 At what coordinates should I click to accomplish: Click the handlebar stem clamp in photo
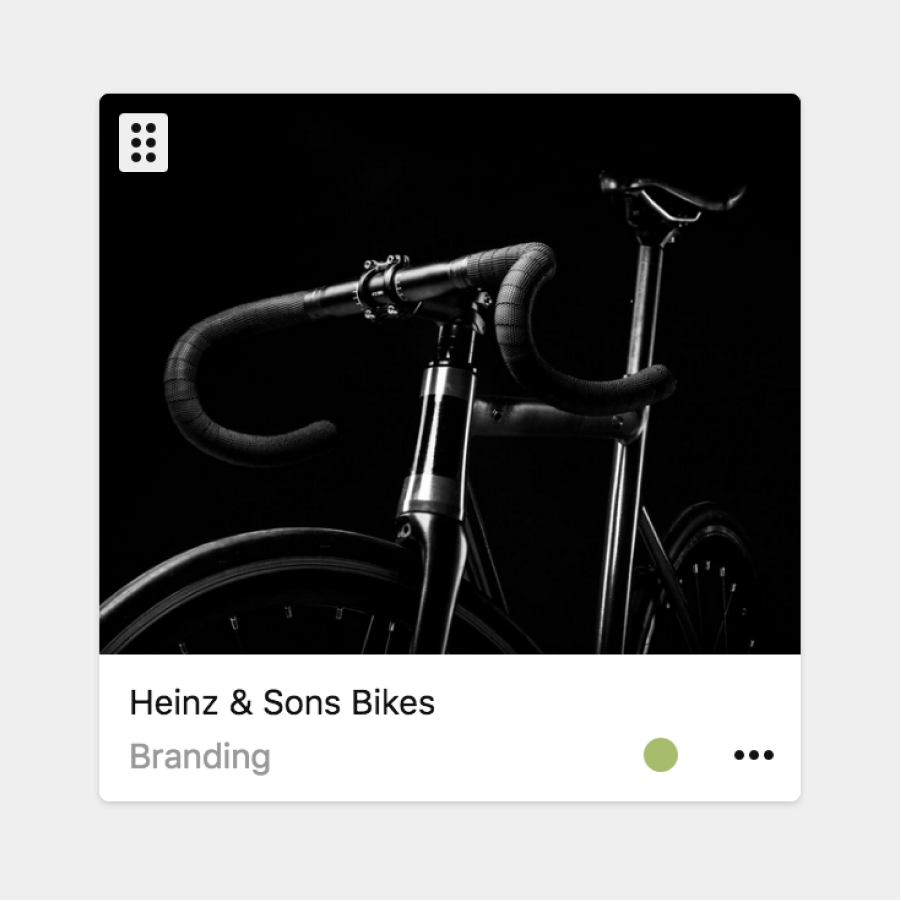384,287
